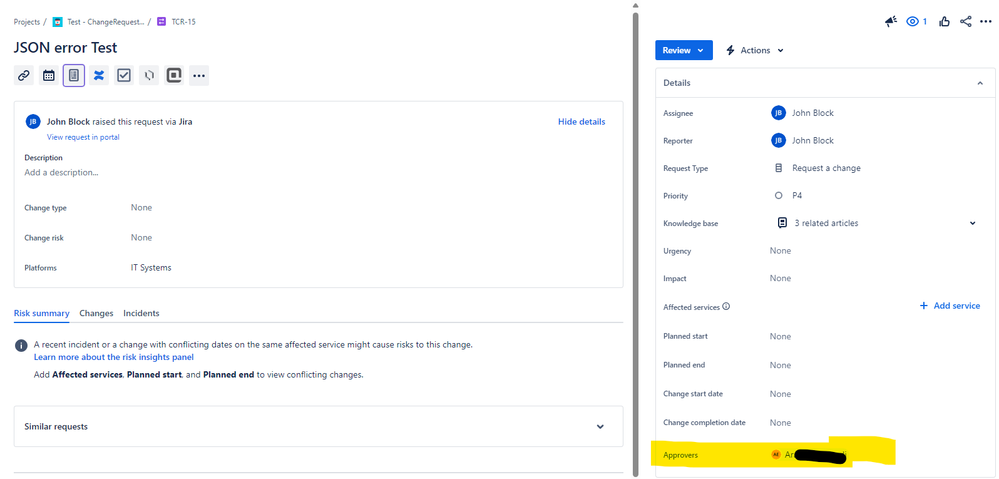Click the John Block avatar in Reporter

click(778, 140)
